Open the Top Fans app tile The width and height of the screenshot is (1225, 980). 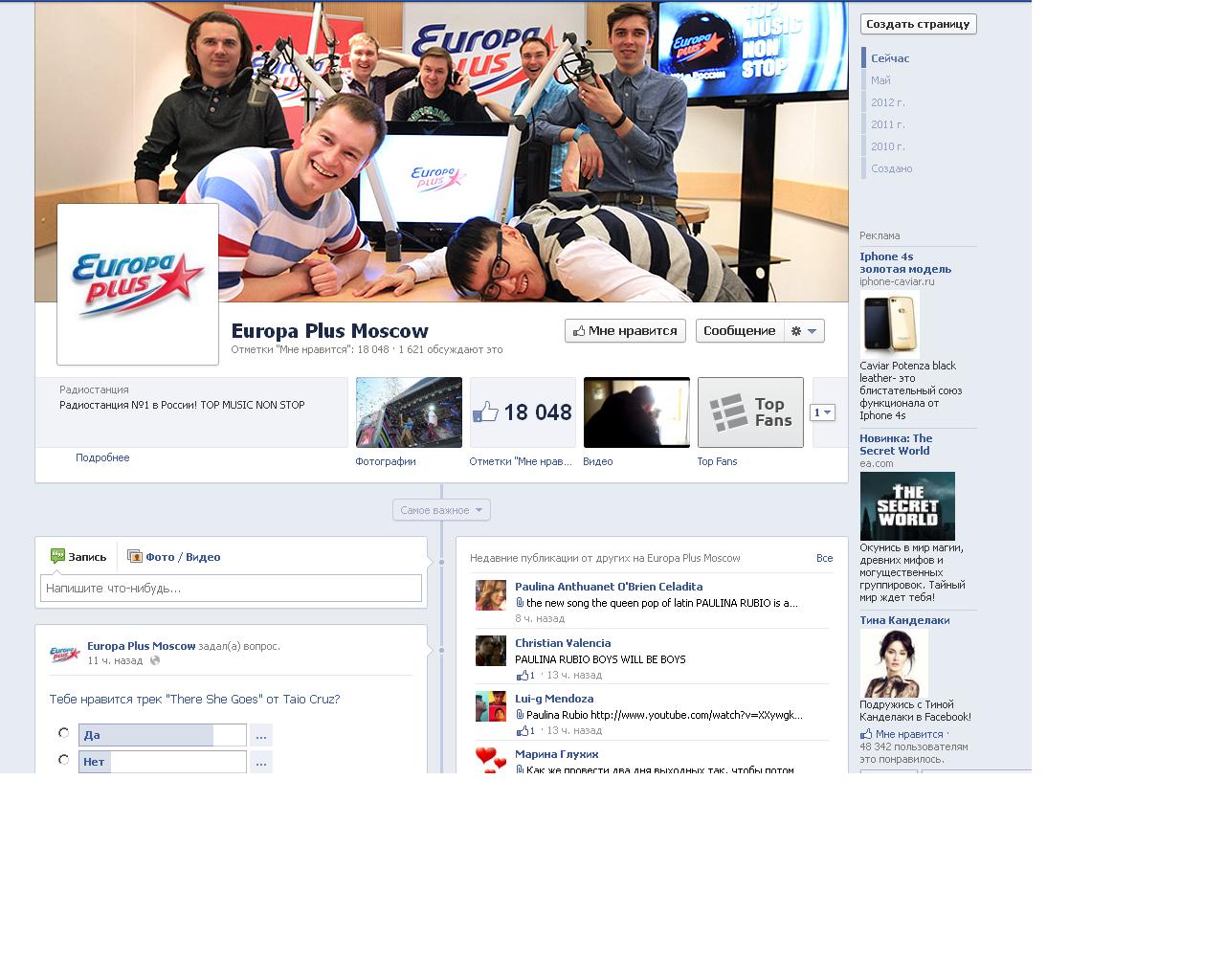point(750,412)
